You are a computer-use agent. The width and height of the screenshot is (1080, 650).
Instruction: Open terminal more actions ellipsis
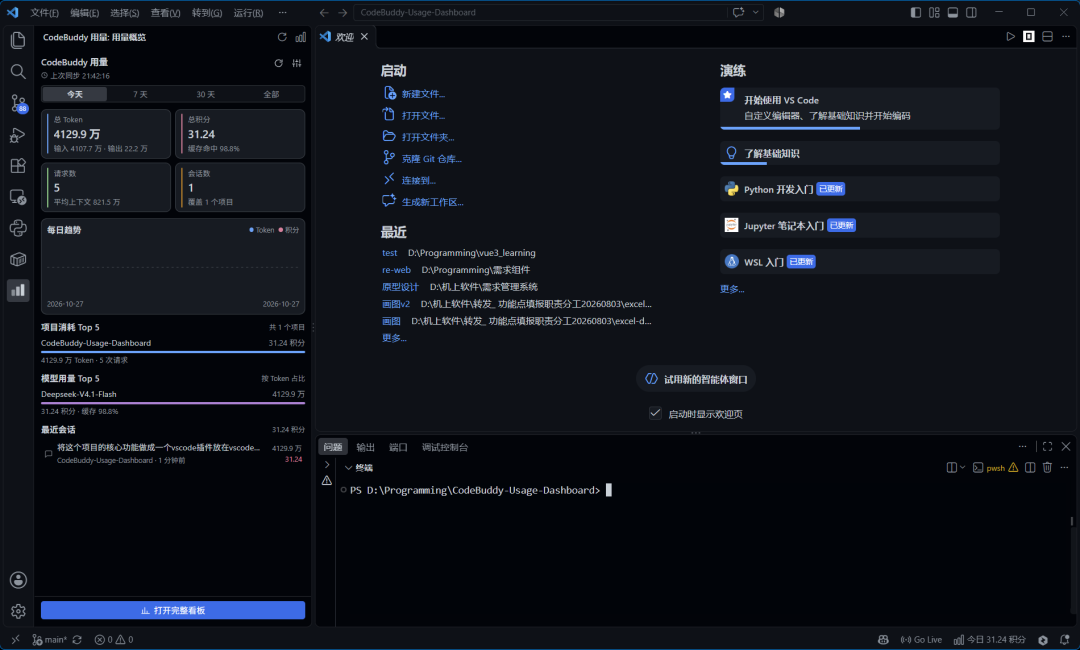(1064, 467)
